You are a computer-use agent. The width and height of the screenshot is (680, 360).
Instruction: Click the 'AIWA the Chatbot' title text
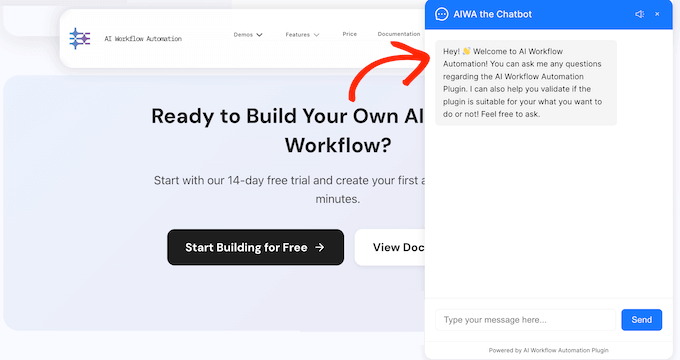coord(492,14)
